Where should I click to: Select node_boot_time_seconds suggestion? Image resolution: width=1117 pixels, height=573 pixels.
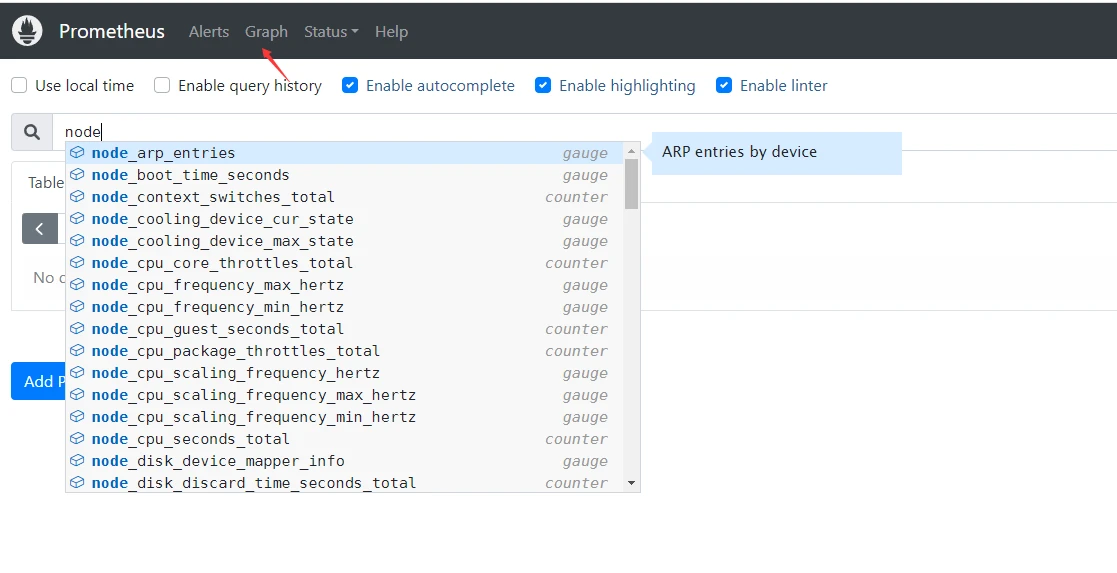(x=345, y=175)
